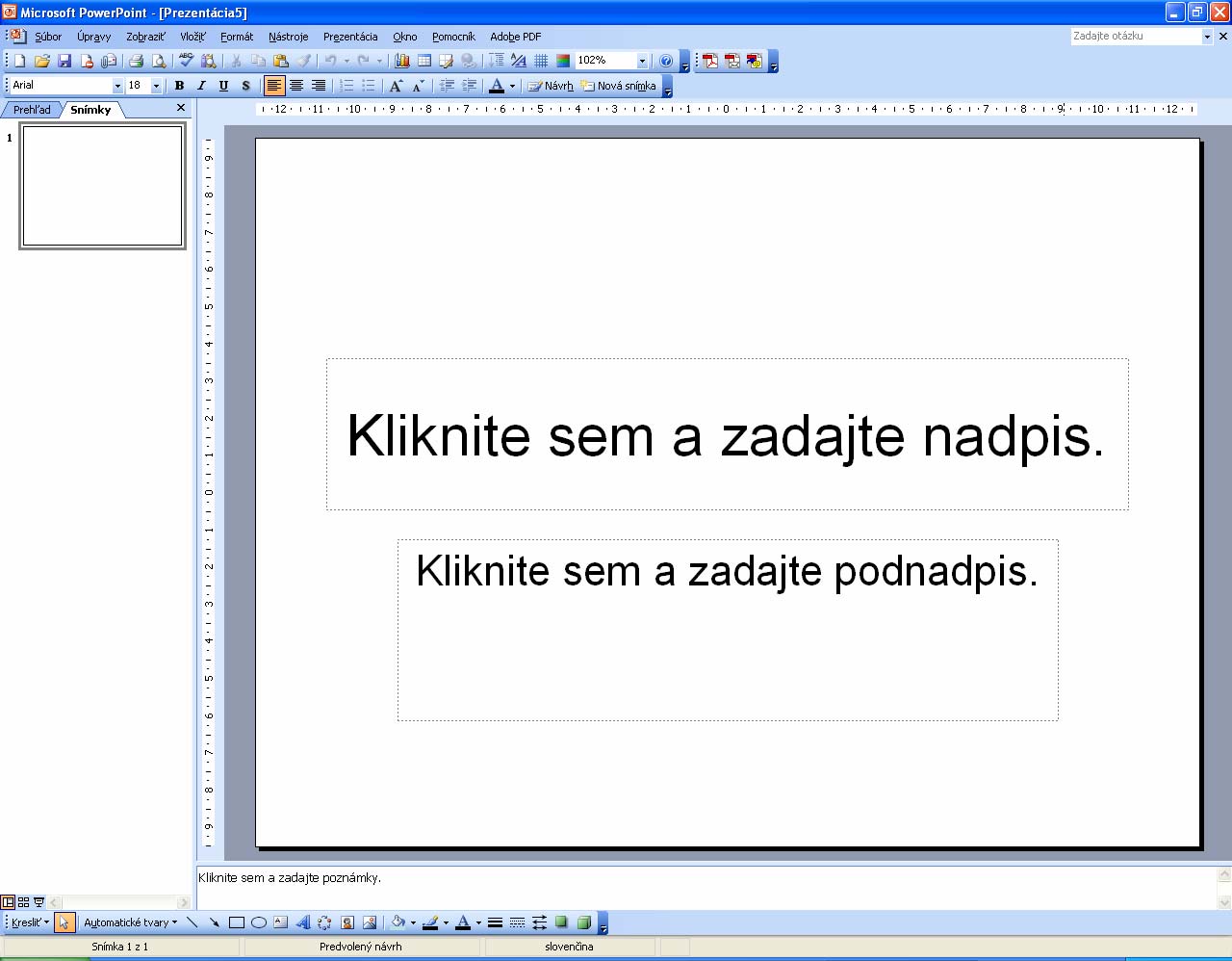Open the 102% zoom dropdown
Viewport: 1232px width, 961px height.
point(642,61)
